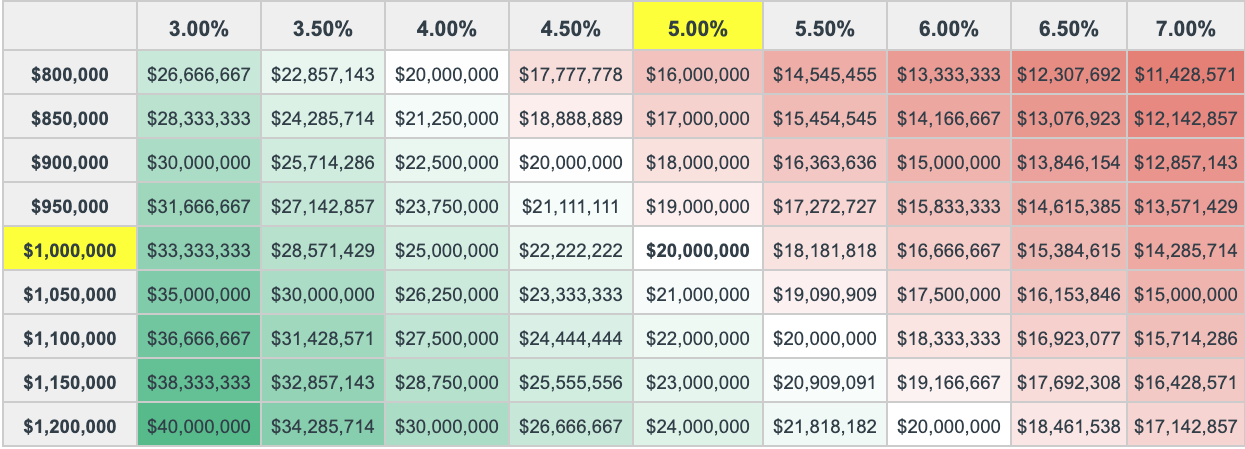
Task: Select the $22,222,222 cell
Action: [571, 250]
